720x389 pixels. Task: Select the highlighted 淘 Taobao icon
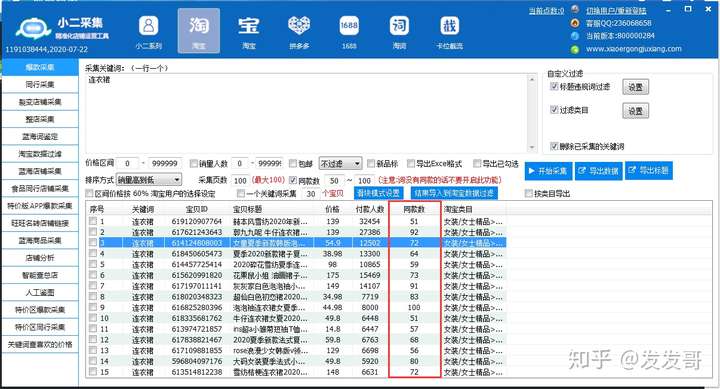(x=199, y=26)
